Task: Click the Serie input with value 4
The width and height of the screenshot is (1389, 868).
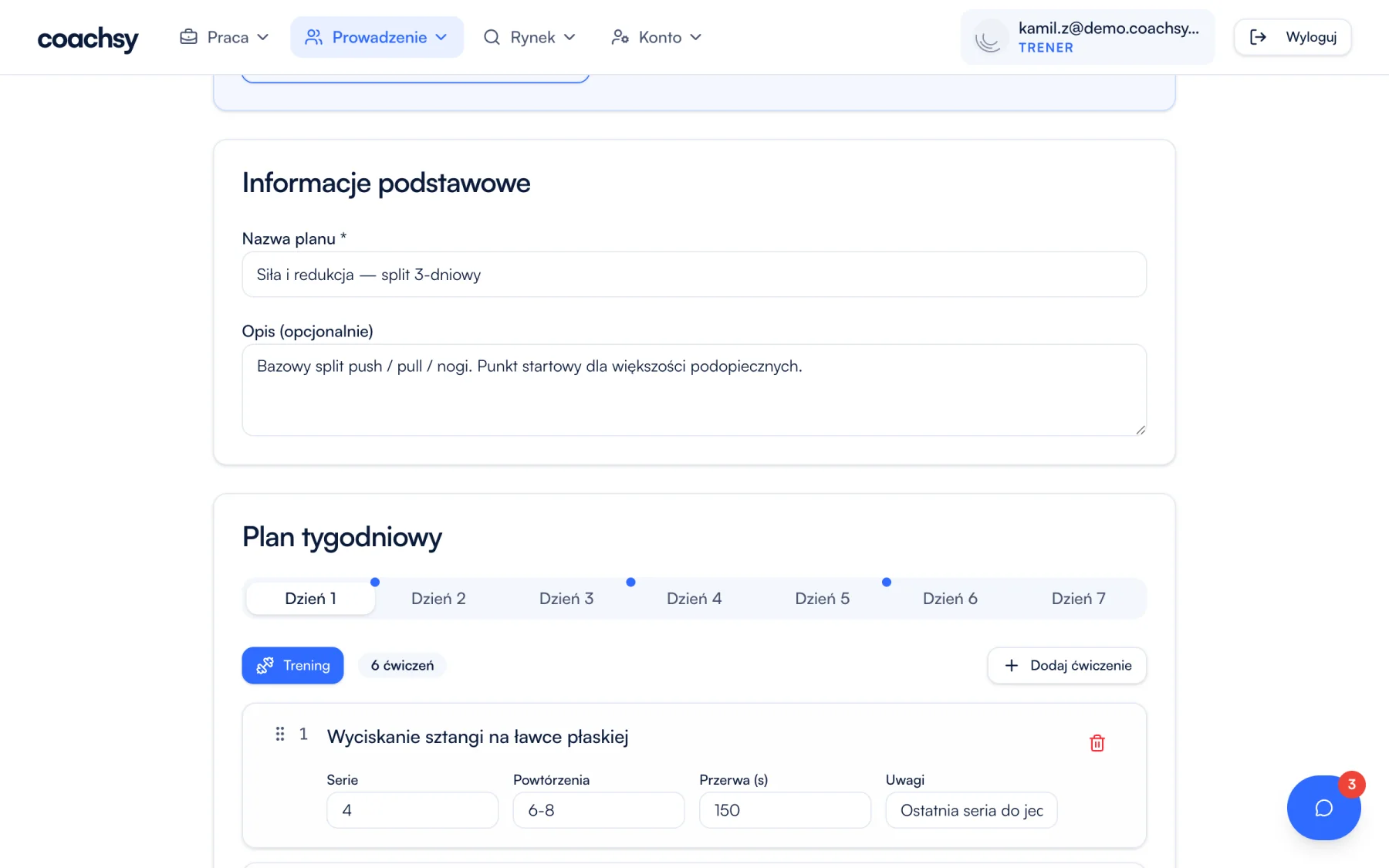Action: [413, 810]
